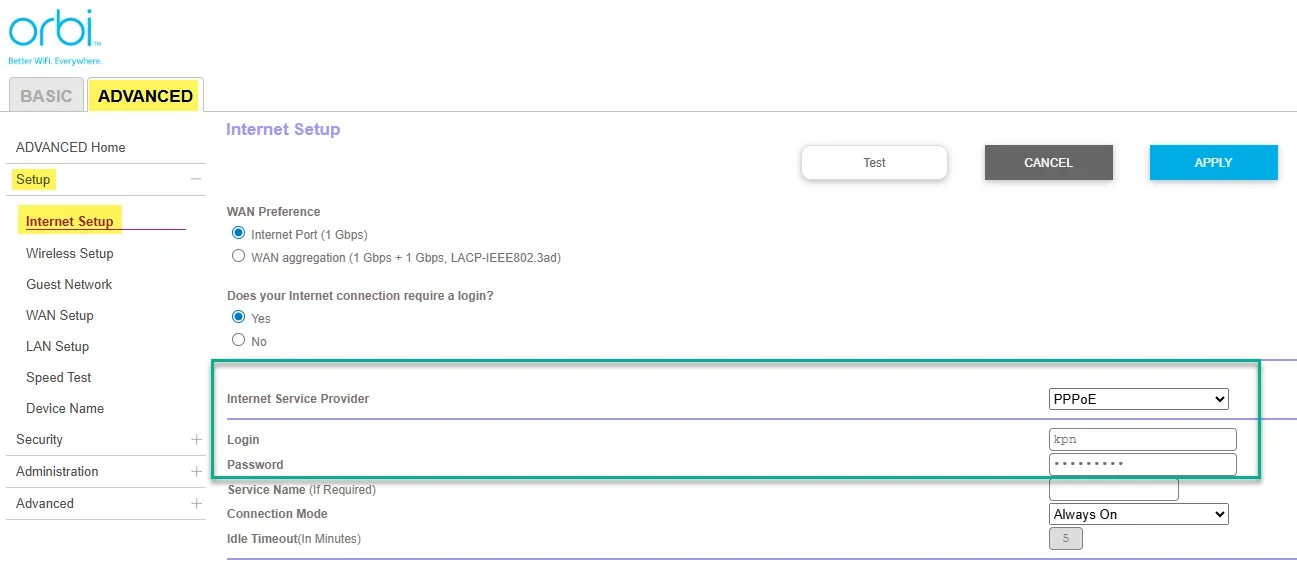The image size is (1297, 568).
Task: Click the Internet Service Provider label
Action: pyautogui.click(x=298, y=398)
